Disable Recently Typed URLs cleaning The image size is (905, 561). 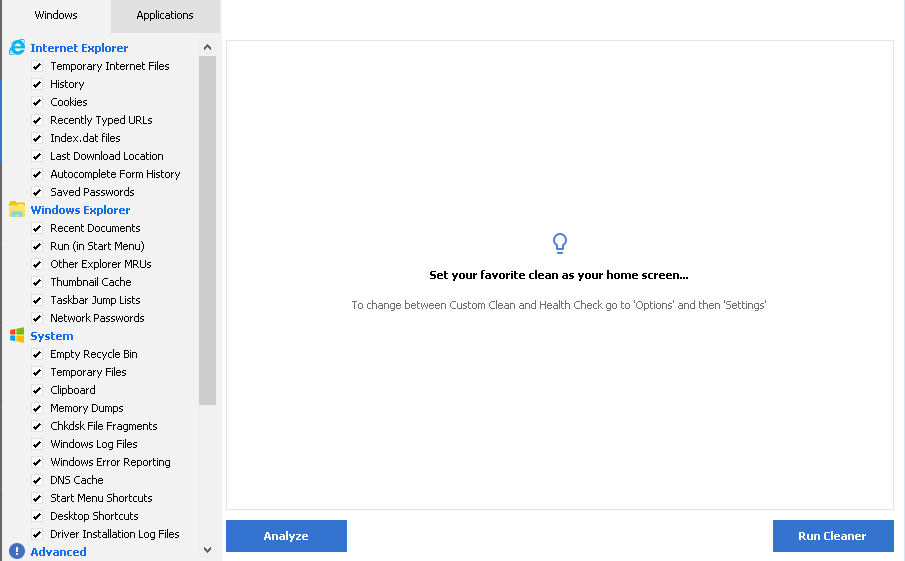[37, 120]
